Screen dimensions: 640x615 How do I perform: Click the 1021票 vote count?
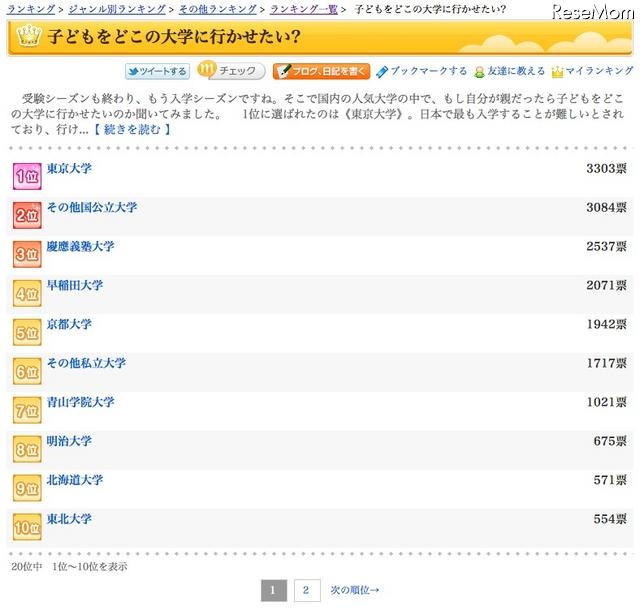[x=607, y=402]
